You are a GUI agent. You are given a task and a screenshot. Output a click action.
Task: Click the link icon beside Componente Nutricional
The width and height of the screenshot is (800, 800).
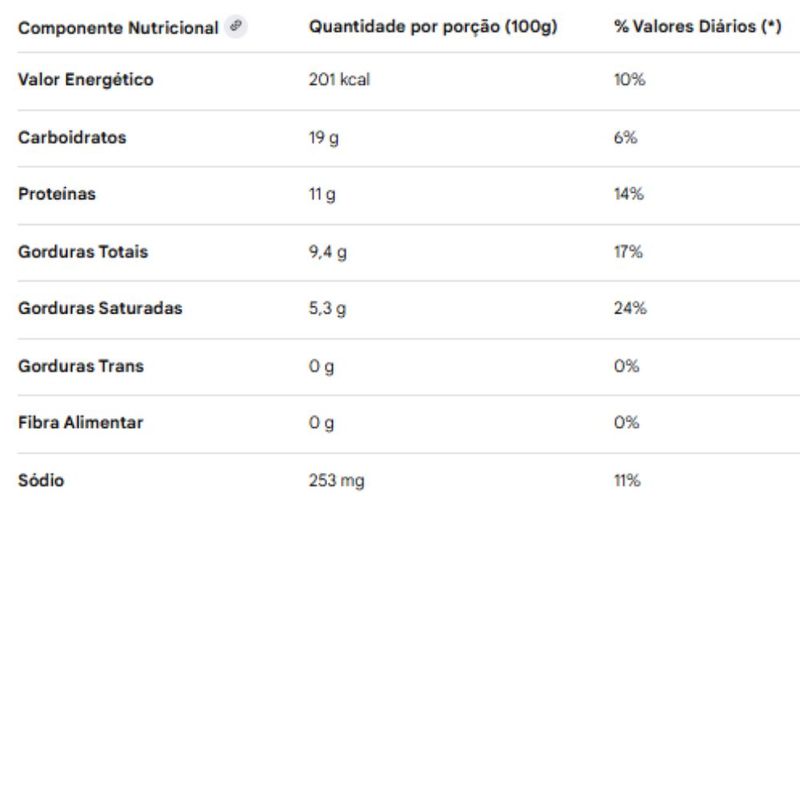(x=235, y=27)
